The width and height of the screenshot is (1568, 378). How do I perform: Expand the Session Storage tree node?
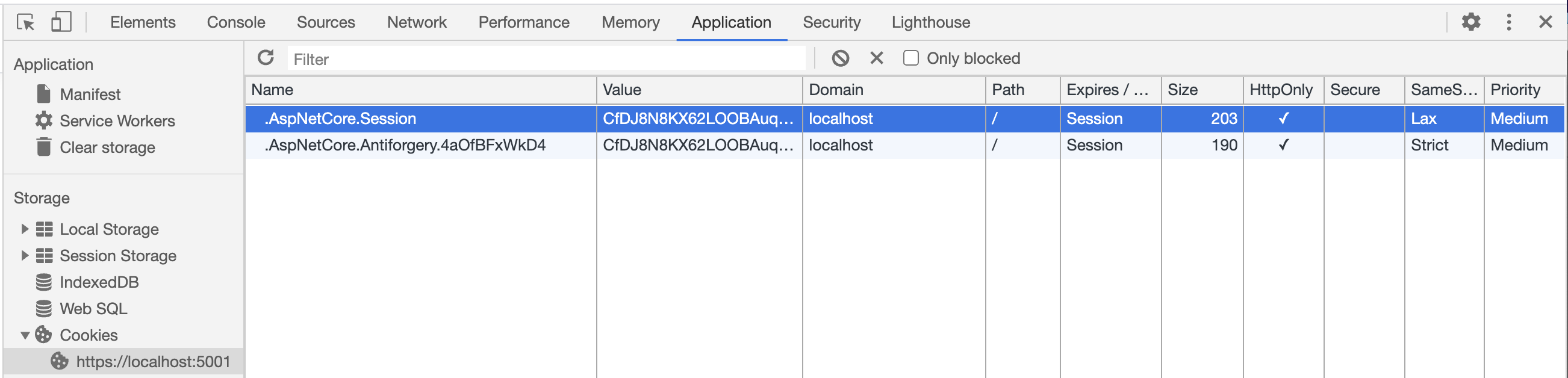pos(24,256)
